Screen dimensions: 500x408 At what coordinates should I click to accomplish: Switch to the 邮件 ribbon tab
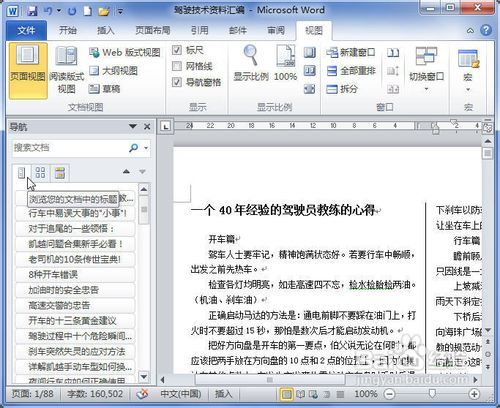click(238, 31)
